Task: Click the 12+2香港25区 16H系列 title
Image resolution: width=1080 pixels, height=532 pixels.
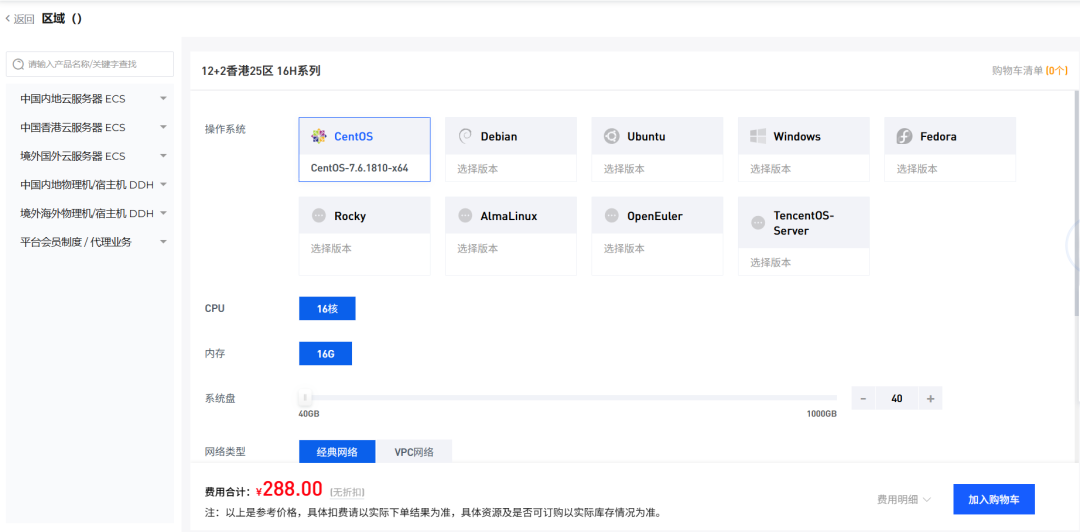Action: (x=260, y=70)
